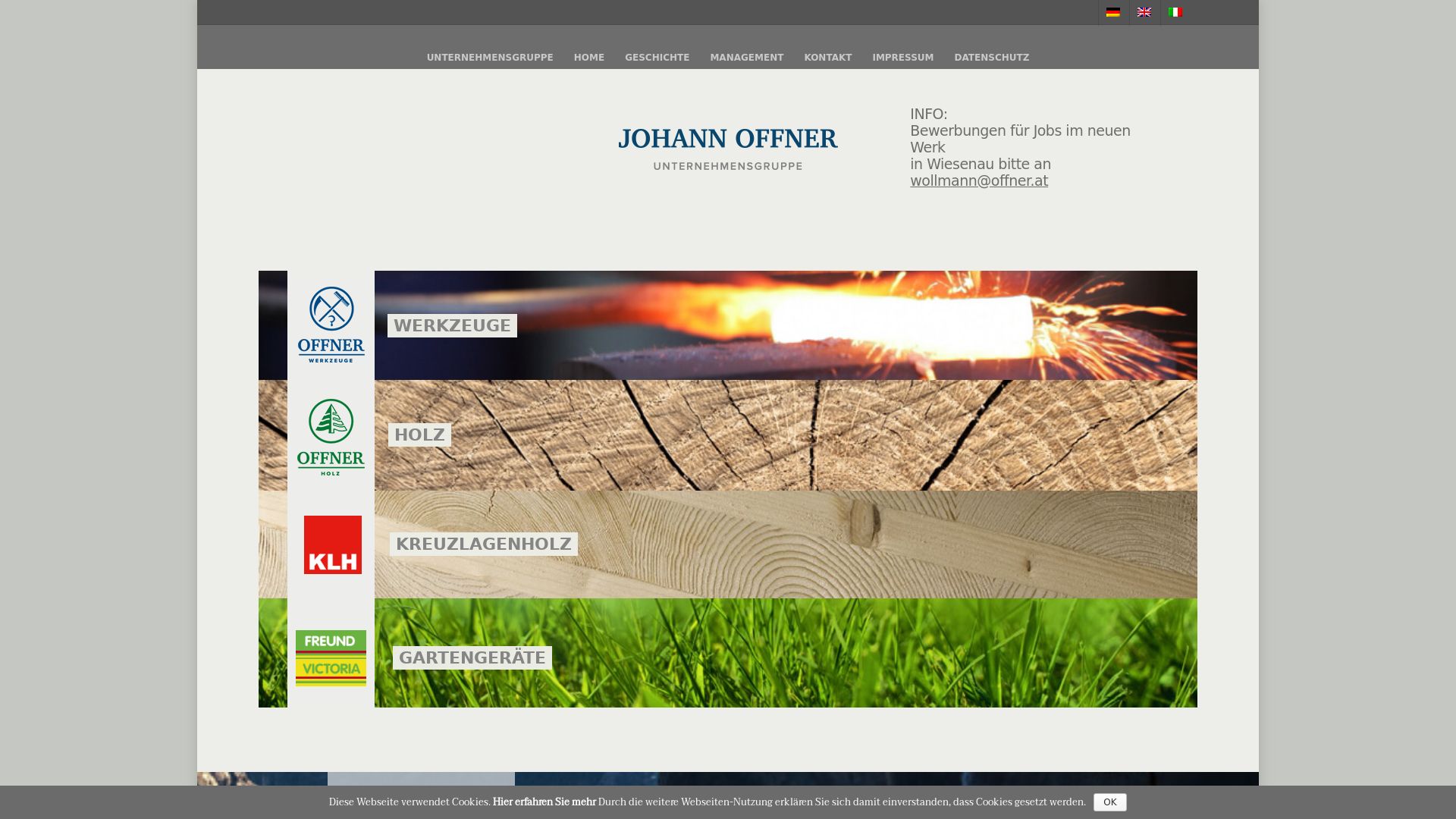1456x819 pixels.
Task: Open the red KLH logo
Action: tap(332, 544)
